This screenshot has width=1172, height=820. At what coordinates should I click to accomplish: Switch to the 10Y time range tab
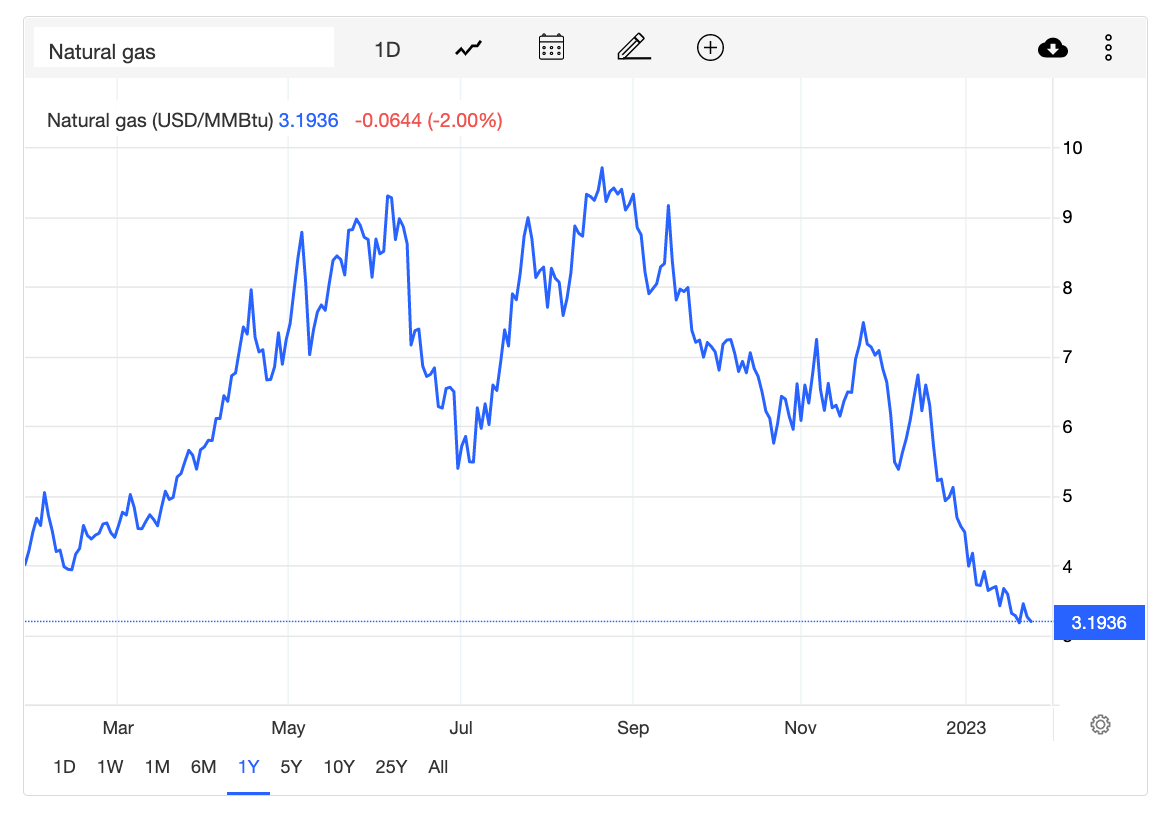[x=339, y=767]
